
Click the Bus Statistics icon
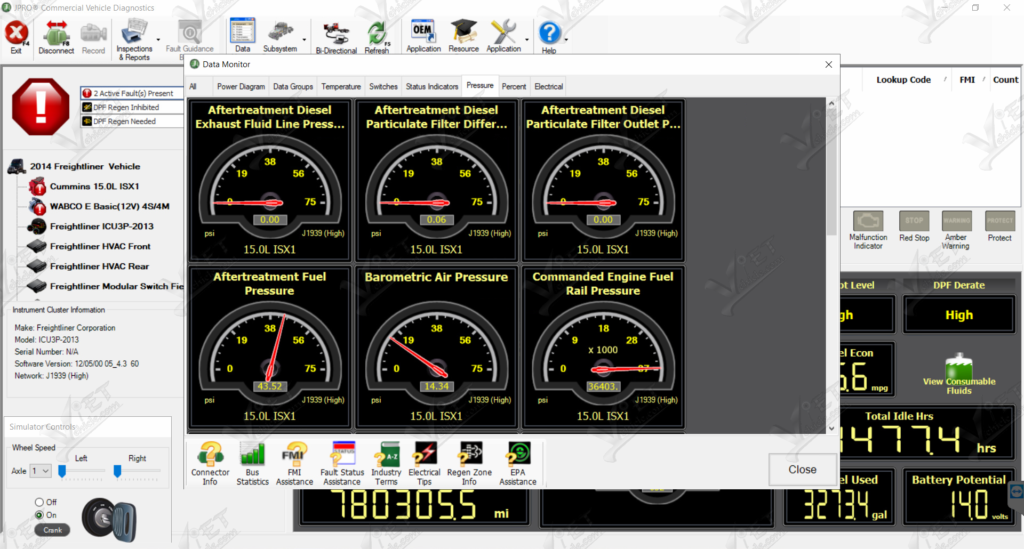pos(253,463)
